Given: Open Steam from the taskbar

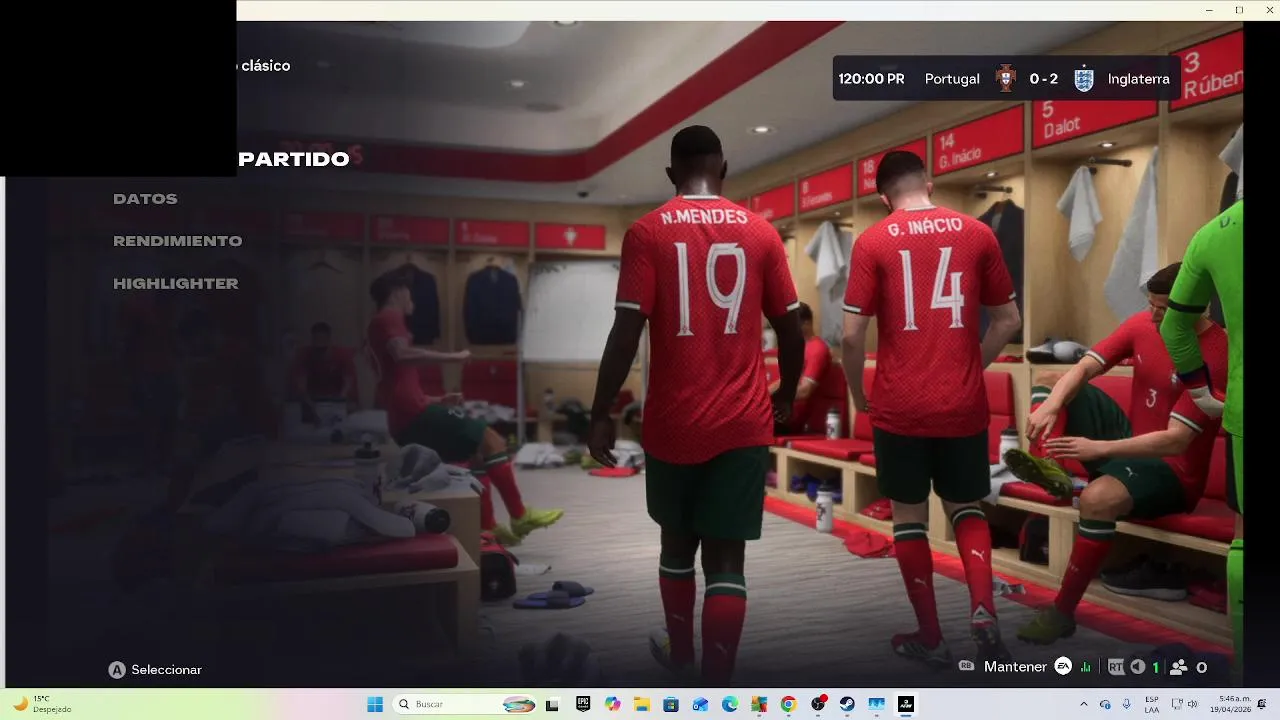Looking at the screenshot, I should 847,704.
